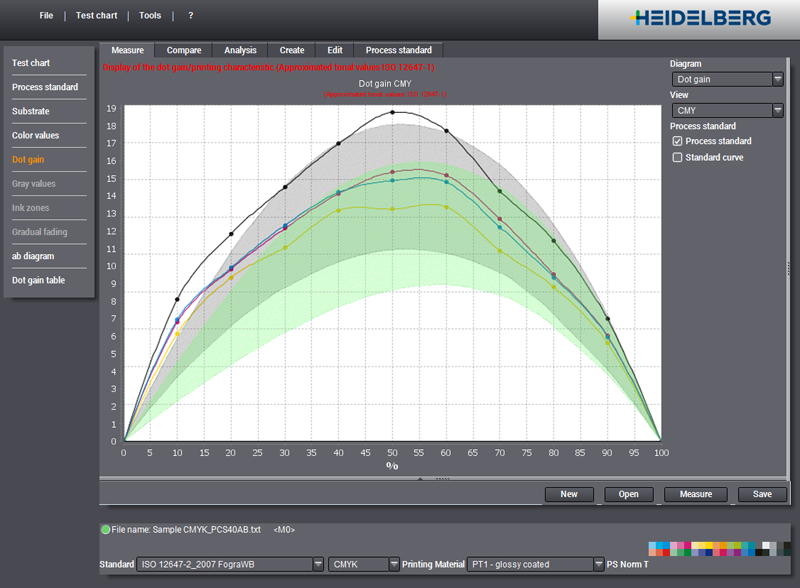Viewport: 800px width, 588px height.
Task: Click the Save button
Action: pos(762,494)
